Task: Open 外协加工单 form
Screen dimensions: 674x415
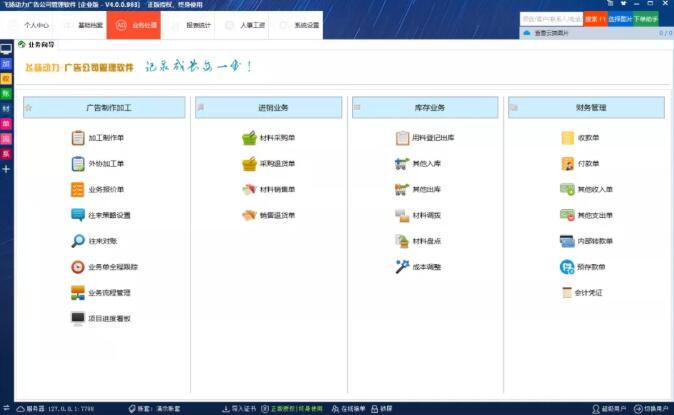Action: click(78, 164)
